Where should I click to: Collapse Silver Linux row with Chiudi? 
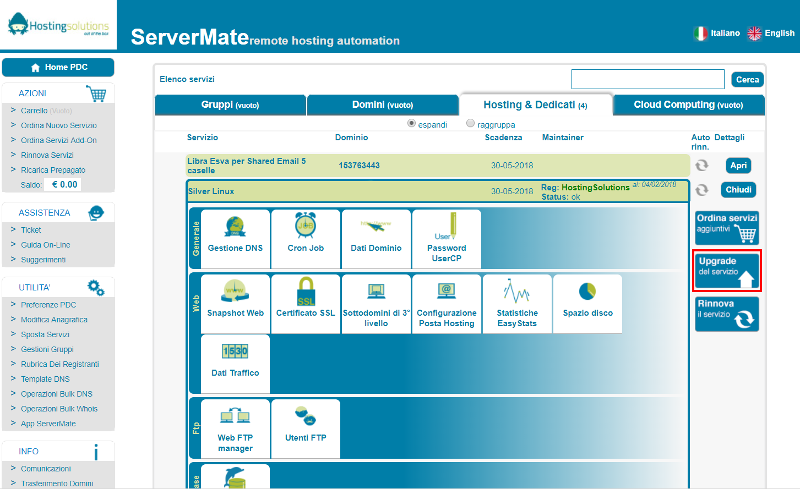(738, 190)
